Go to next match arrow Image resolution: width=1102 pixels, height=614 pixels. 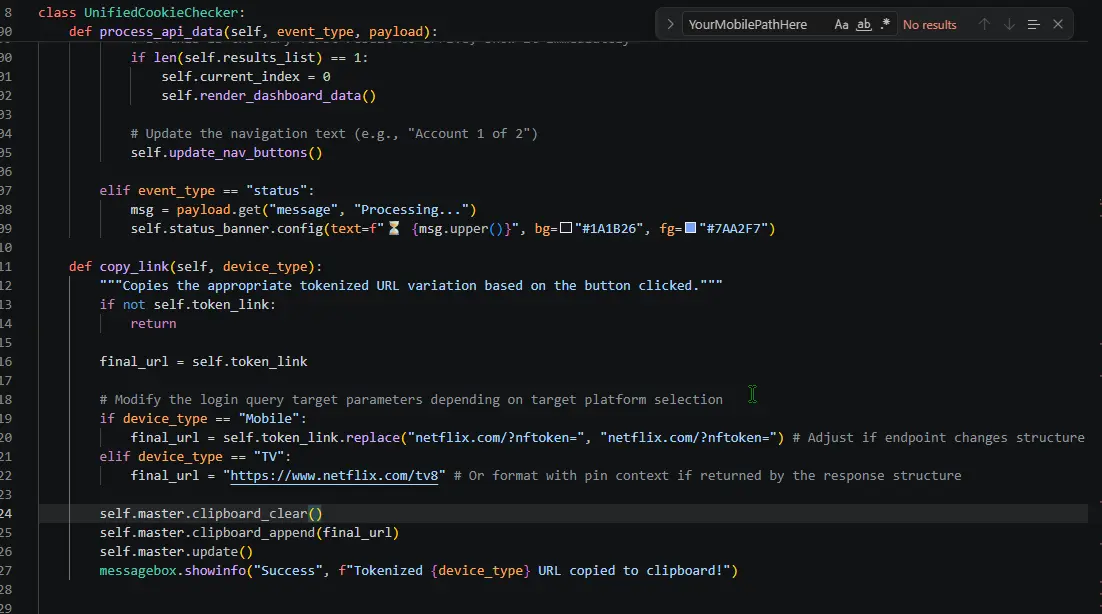(x=1009, y=25)
